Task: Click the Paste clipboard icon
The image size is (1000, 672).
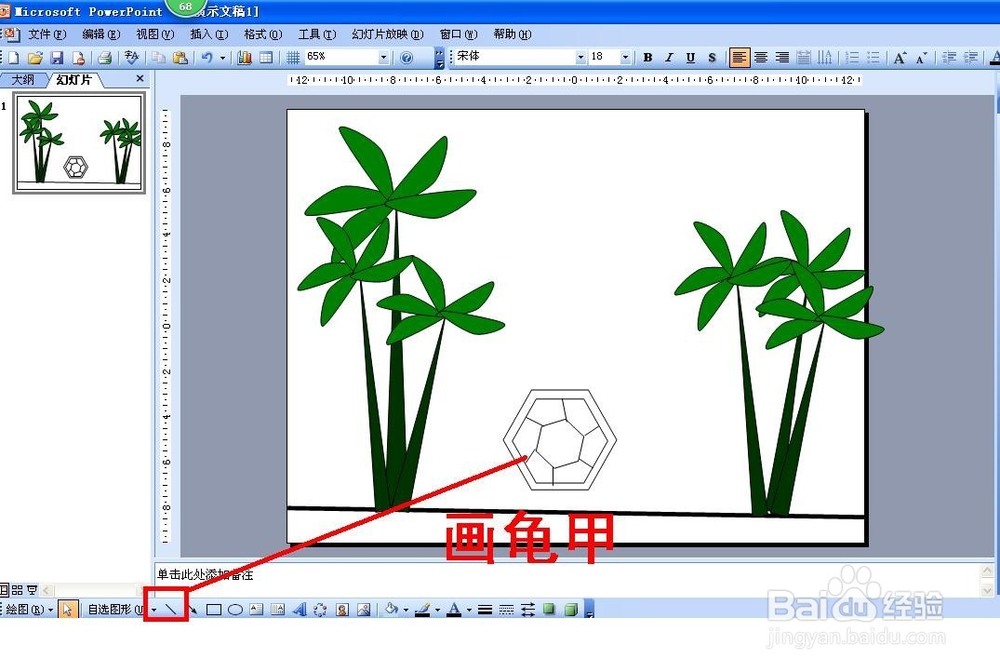Action: 180,57
